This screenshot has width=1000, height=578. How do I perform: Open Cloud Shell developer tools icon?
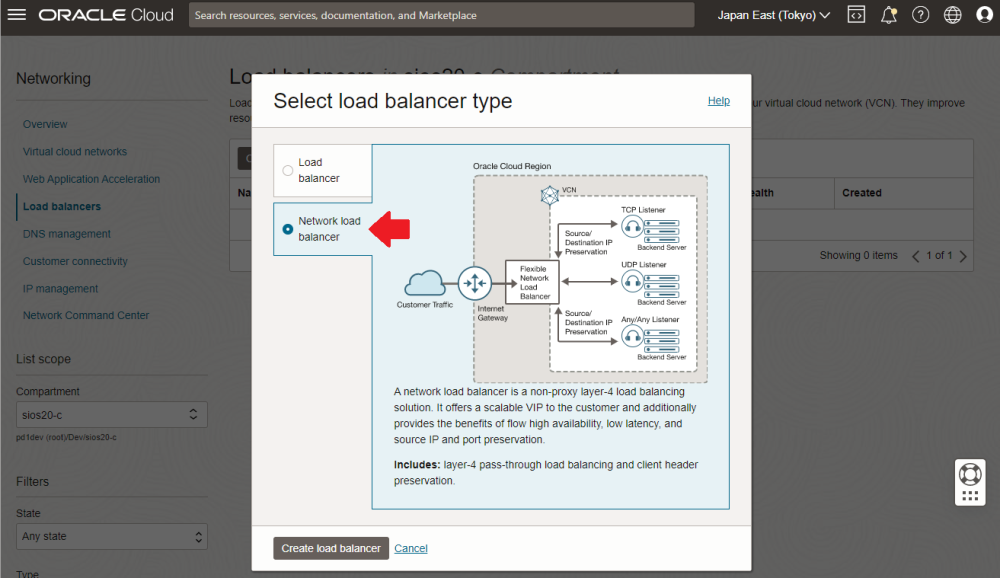[x=856, y=15]
